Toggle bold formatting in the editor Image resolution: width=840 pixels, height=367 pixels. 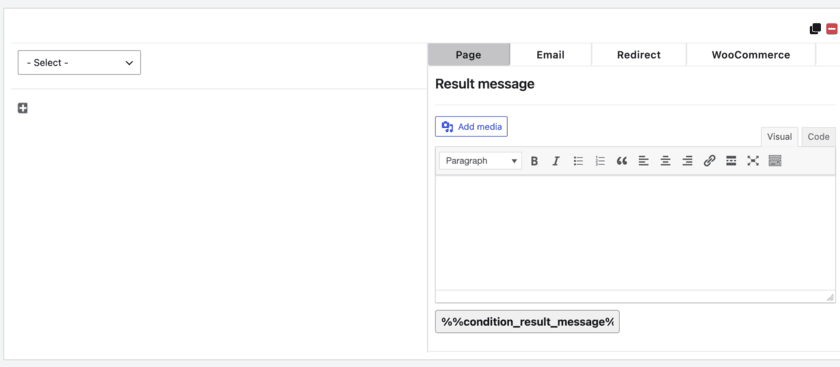534,161
